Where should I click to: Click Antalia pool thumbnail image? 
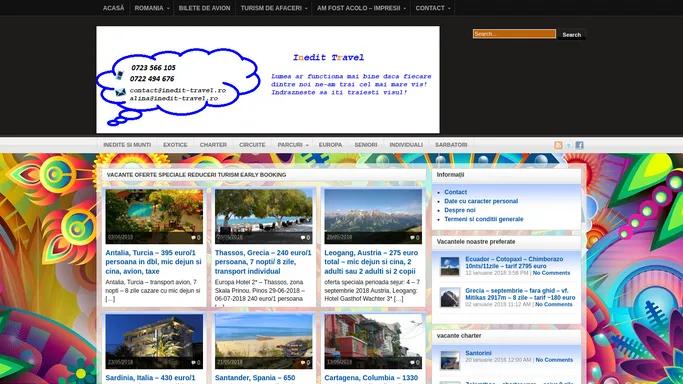pos(154,216)
